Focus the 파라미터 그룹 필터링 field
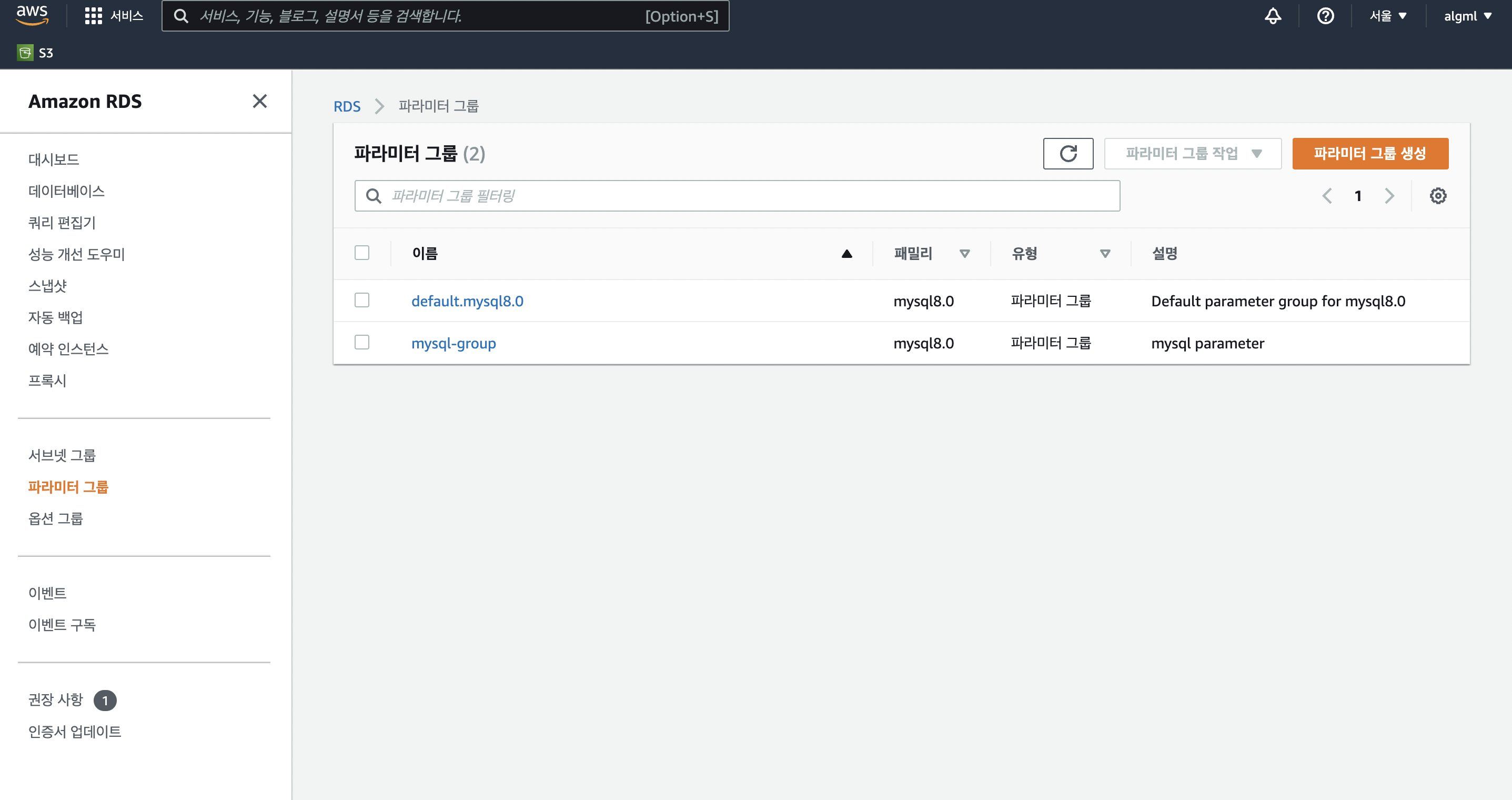Image resolution: width=1512 pixels, height=800 pixels. 737,196
